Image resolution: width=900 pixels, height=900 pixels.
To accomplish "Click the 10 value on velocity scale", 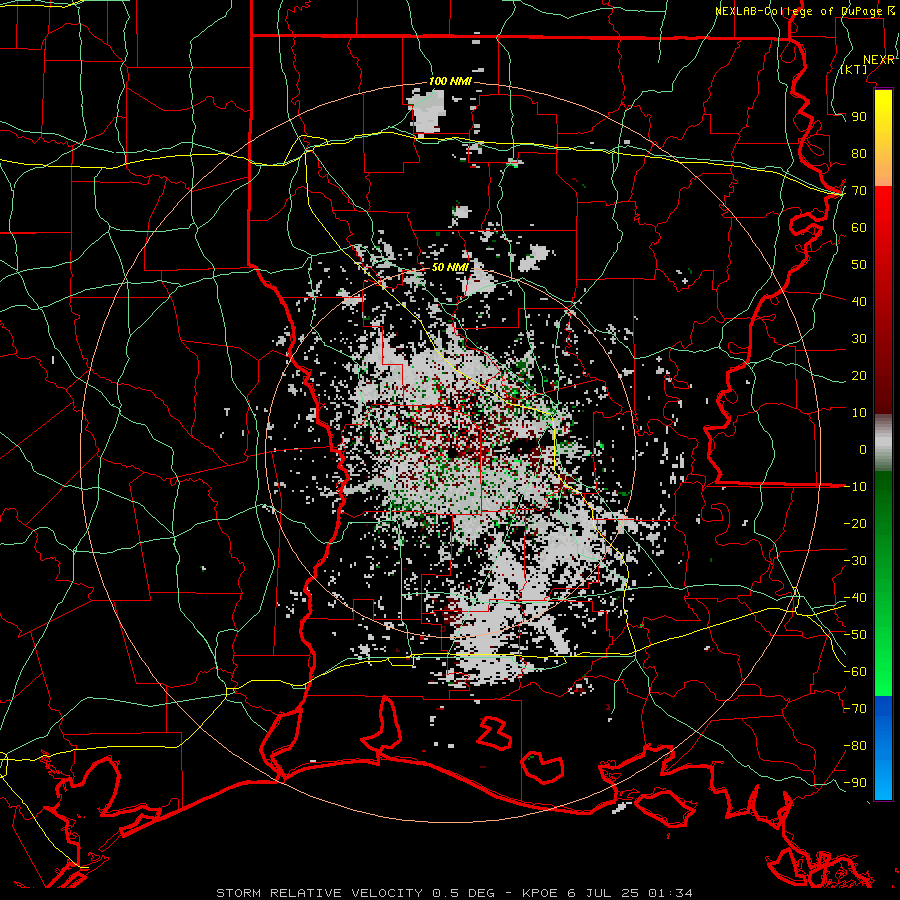I will pyautogui.click(x=859, y=413).
